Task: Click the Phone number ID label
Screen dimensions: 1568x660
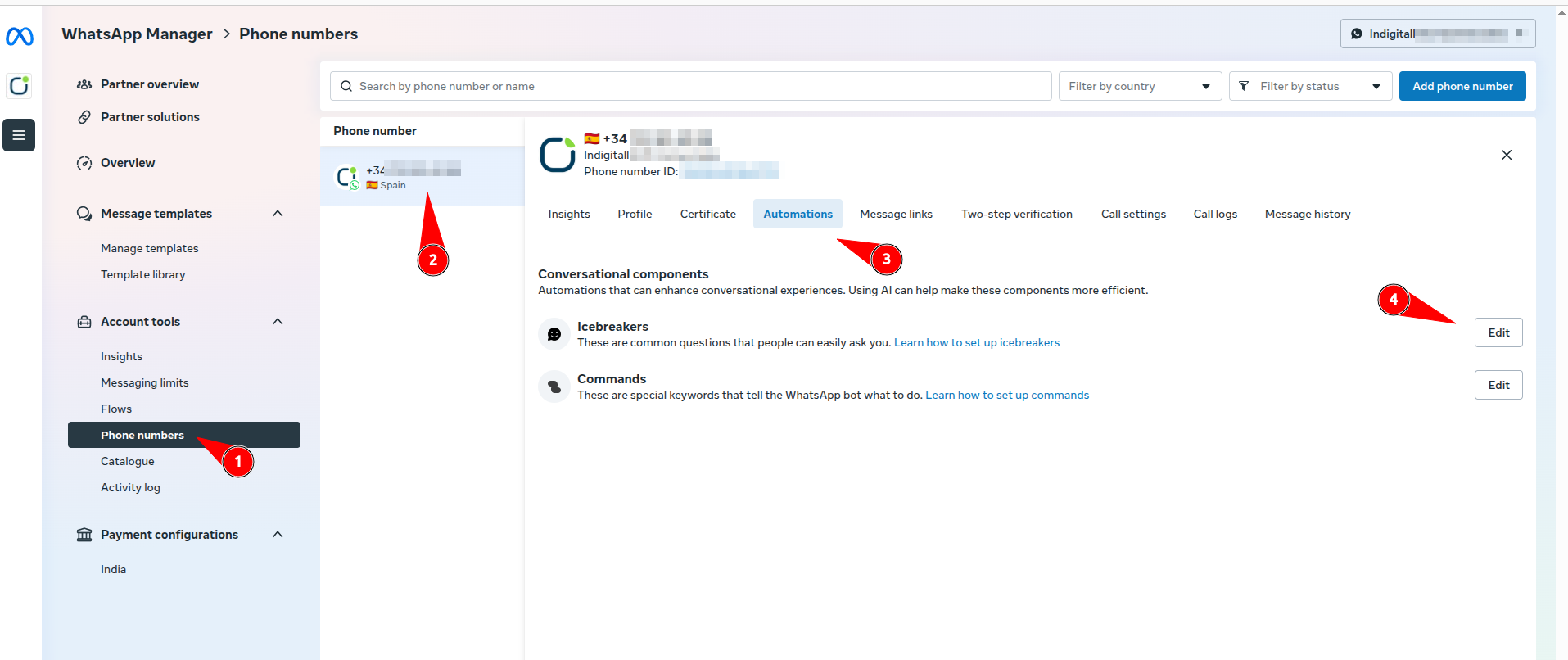Action: 630,171
